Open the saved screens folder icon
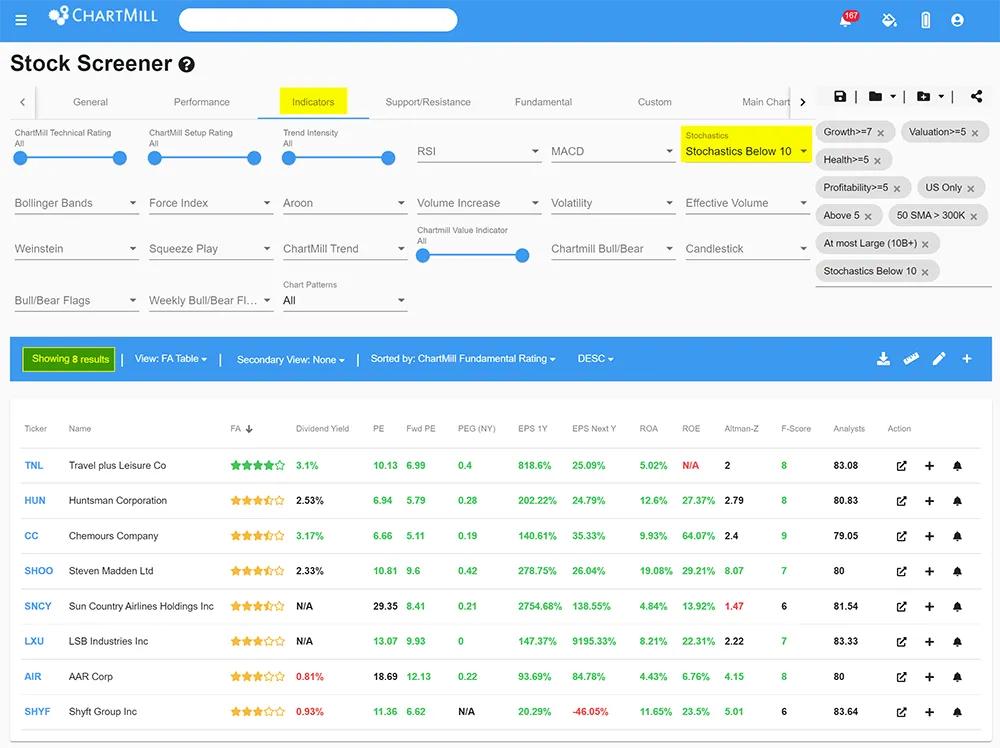 pyautogui.click(x=875, y=96)
